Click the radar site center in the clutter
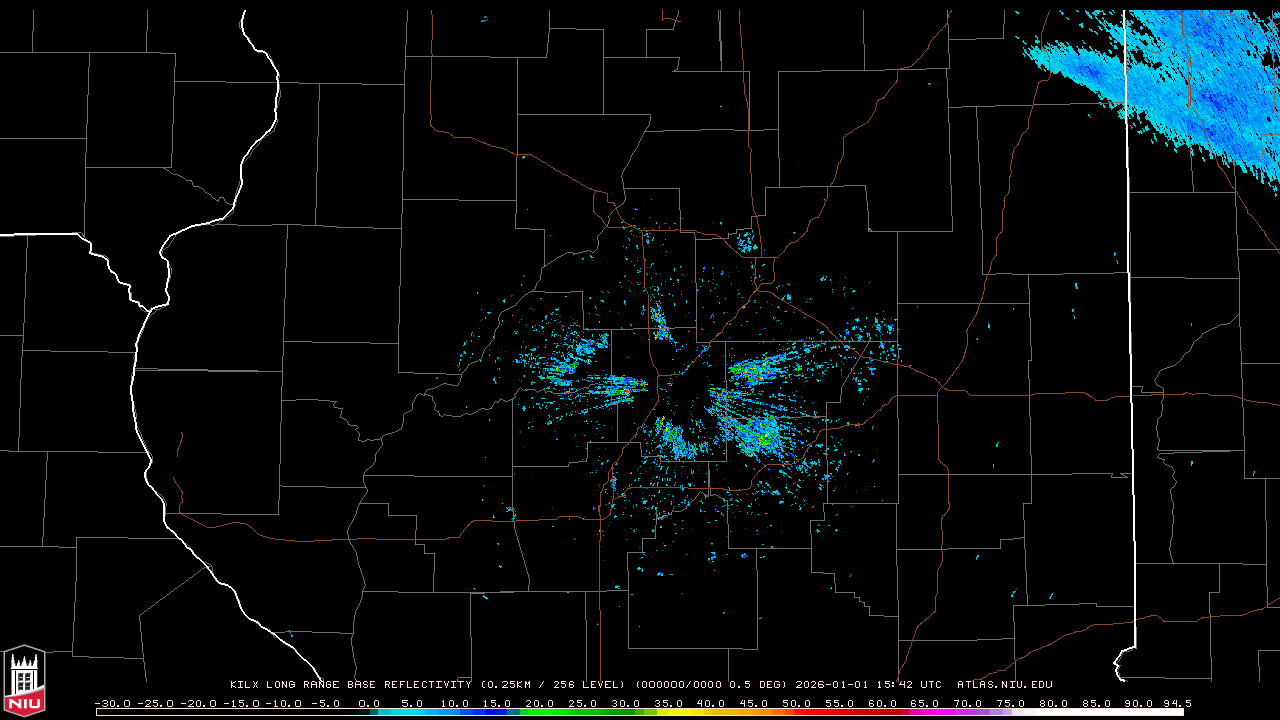Image resolution: width=1280 pixels, height=720 pixels. tap(682, 387)
